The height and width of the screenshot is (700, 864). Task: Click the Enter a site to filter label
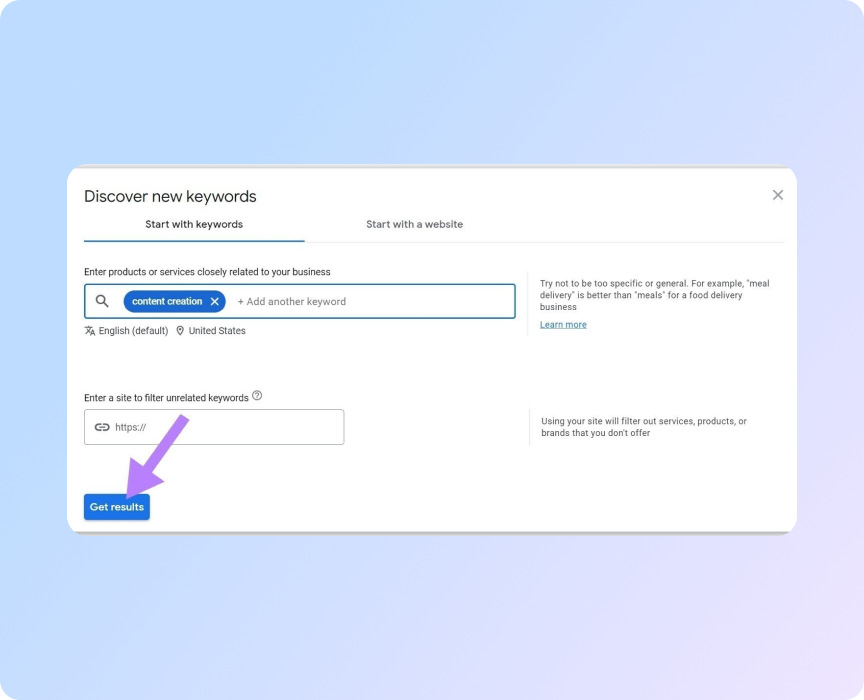coord(166,398)
